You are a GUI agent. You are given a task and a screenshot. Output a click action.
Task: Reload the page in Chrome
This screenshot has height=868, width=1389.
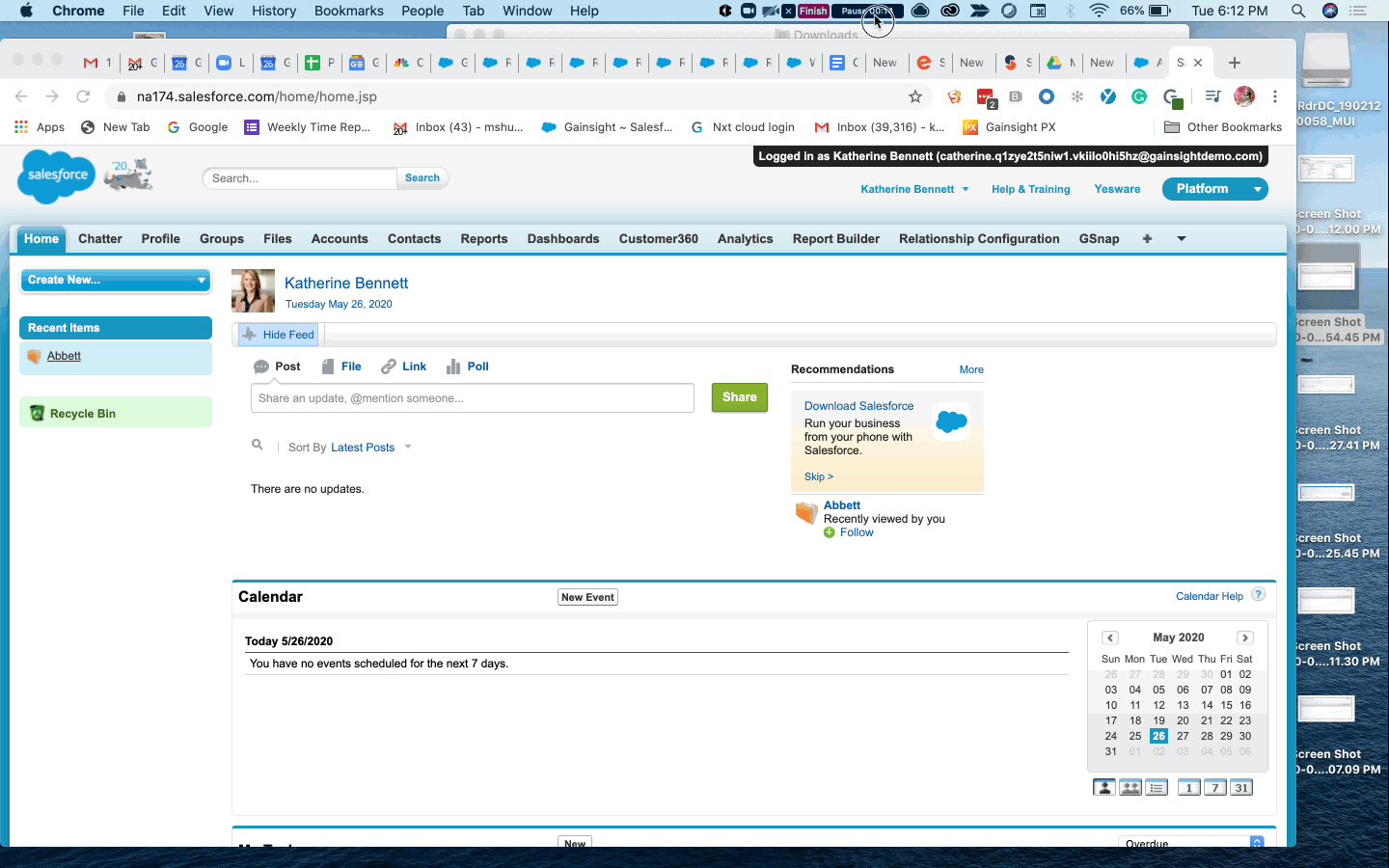click(83, 96)
